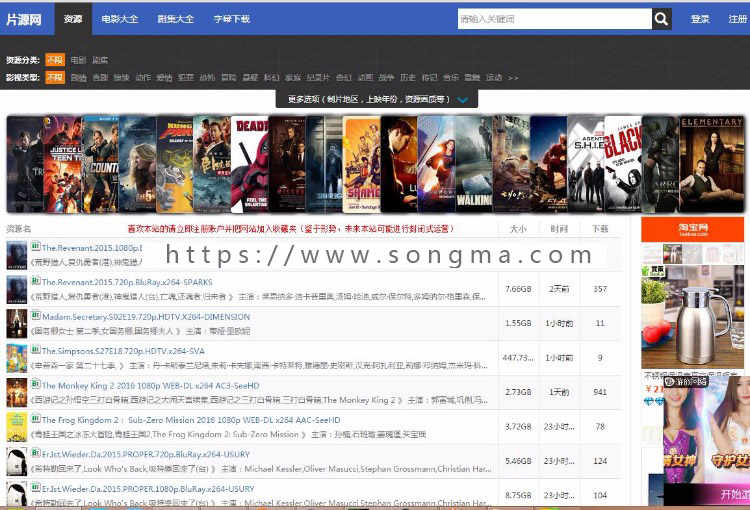Open The.Revenant.2015.720p.BluRay.x264-SPARKS link
Viewport: 750px width, 510px height.
click(x=127, y=282)
